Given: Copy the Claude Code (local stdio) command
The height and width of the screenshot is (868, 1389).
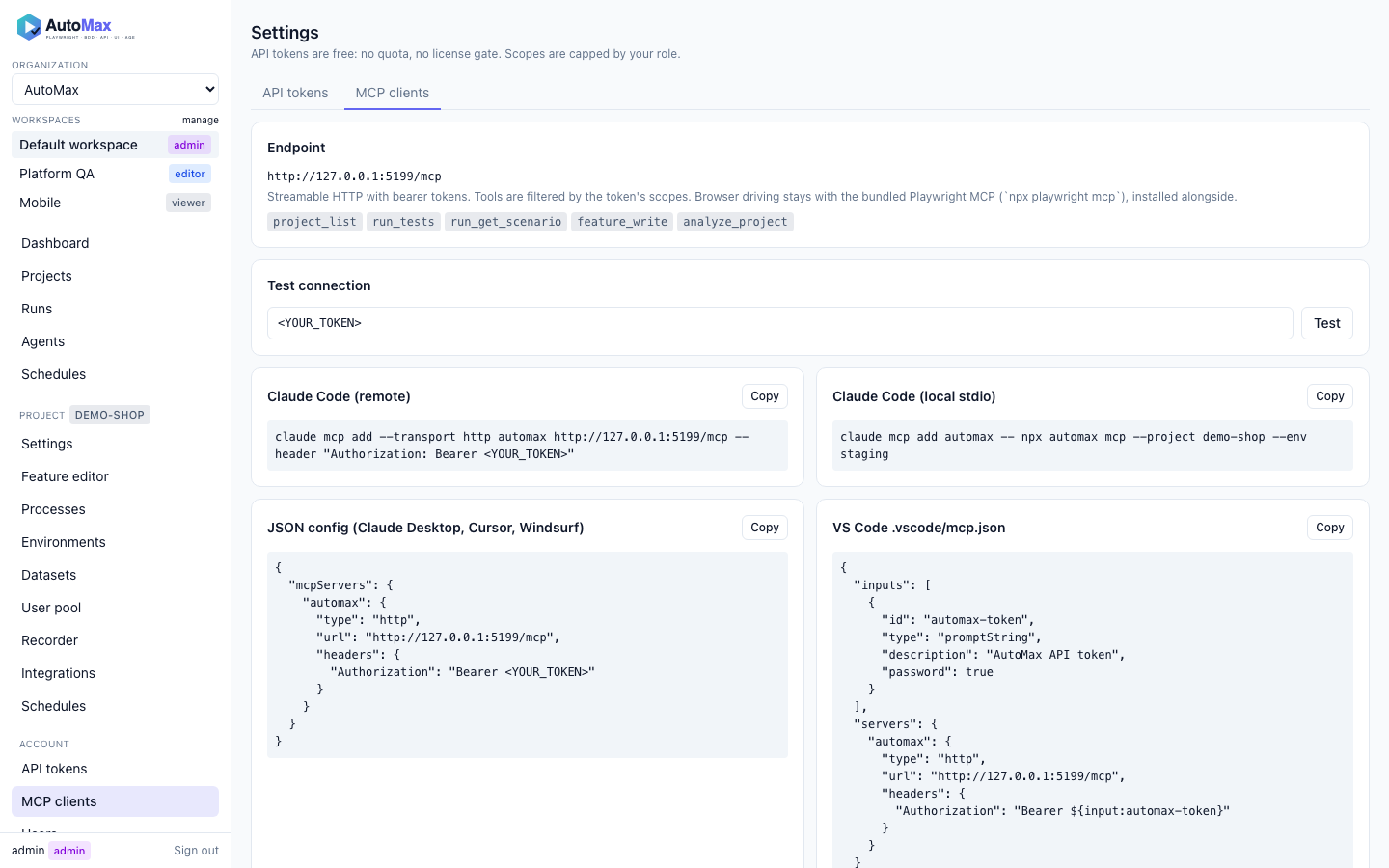Looking at the screenshot, I should pos(1330,396).
